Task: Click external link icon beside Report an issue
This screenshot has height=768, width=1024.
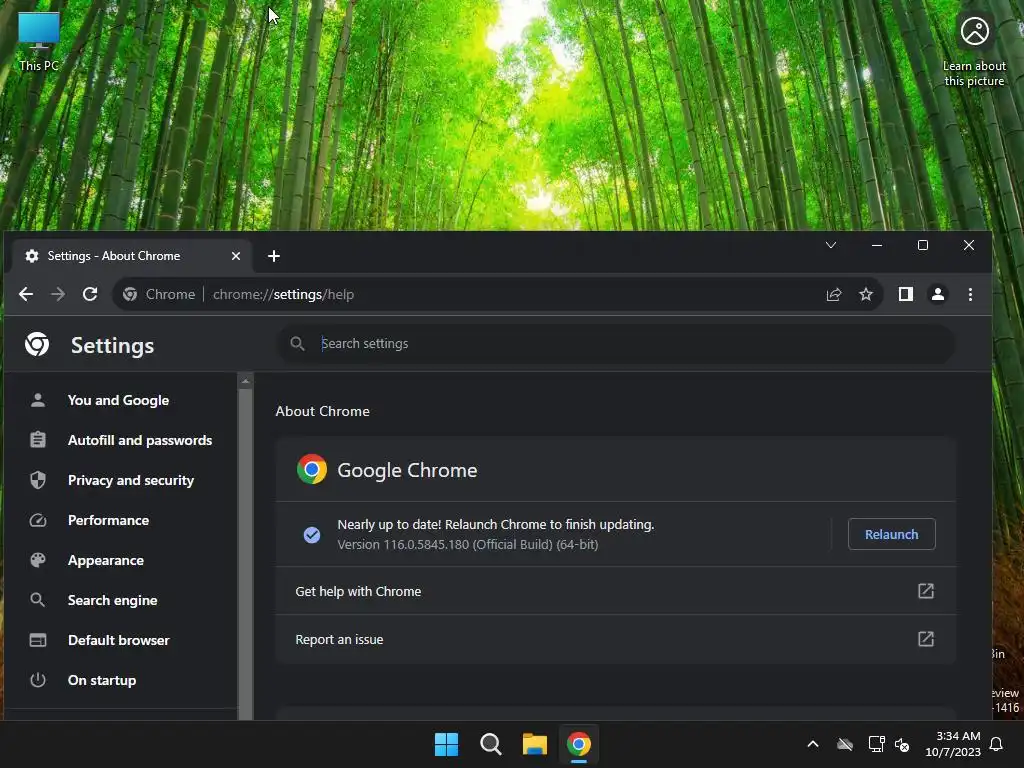Action: pos(926,639)
